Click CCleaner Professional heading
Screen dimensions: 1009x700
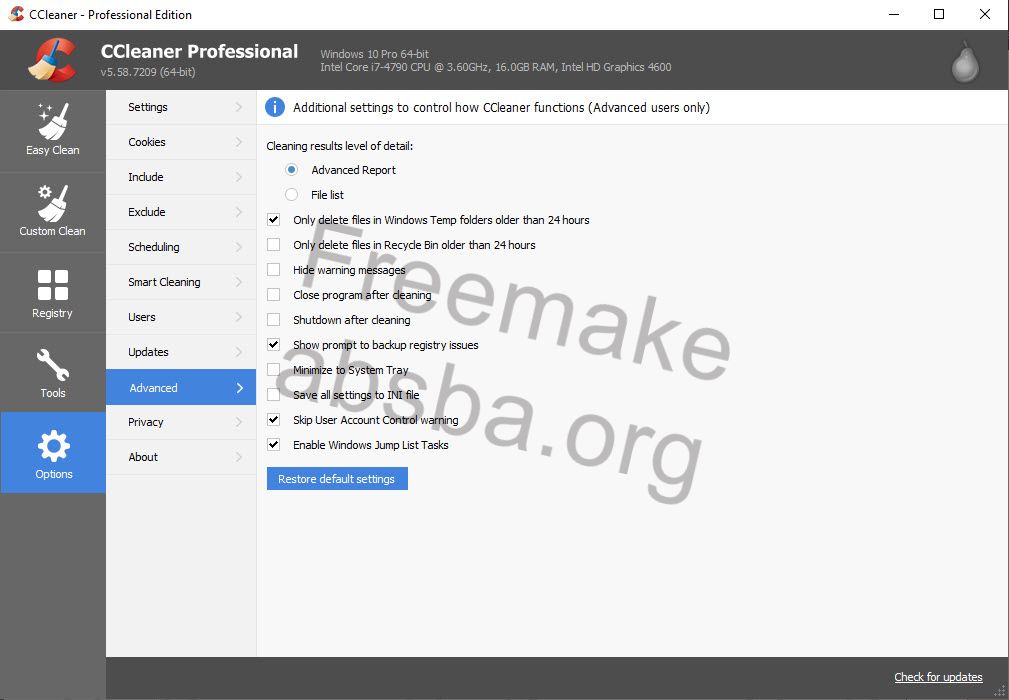tap(199, 51)
